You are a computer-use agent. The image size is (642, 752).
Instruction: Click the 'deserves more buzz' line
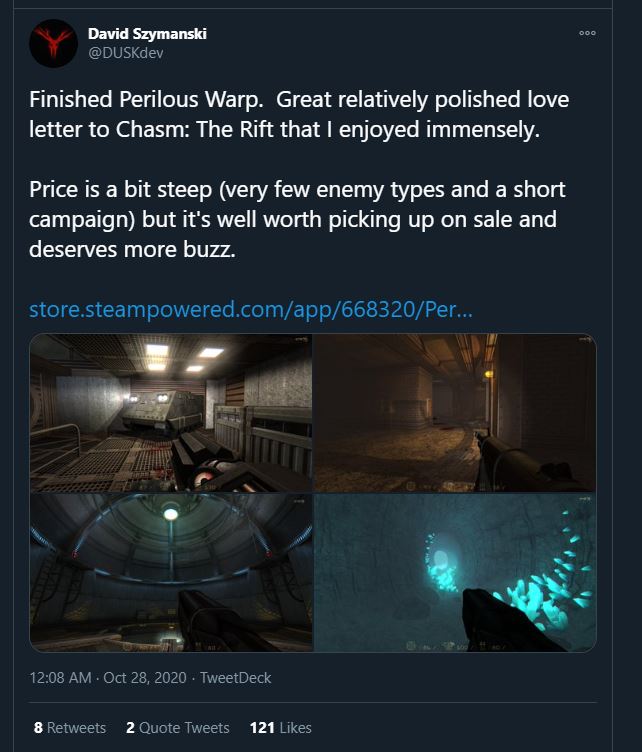pos(132,249)
